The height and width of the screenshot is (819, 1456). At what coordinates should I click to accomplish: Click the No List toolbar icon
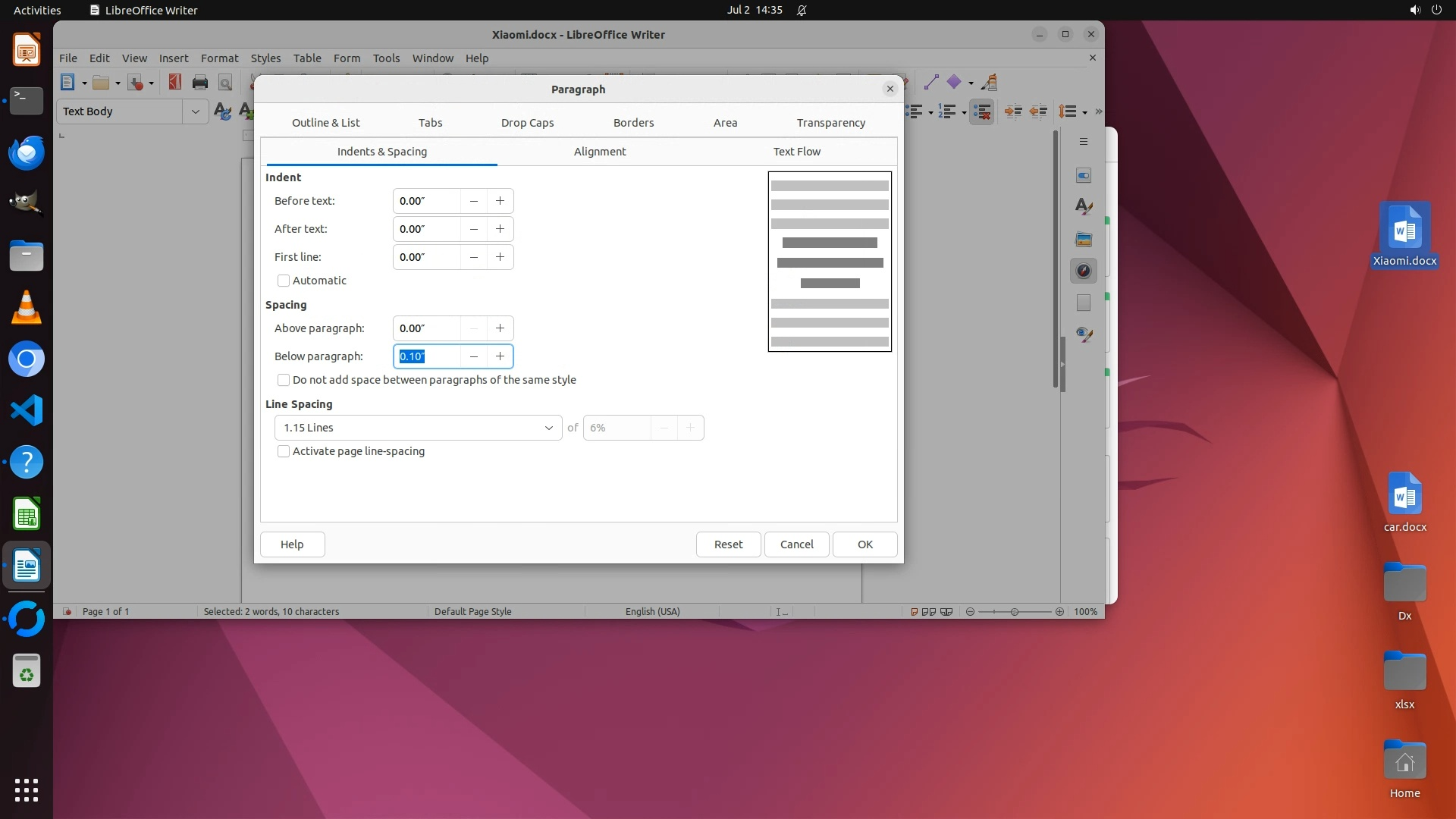(x=982, y=111)
